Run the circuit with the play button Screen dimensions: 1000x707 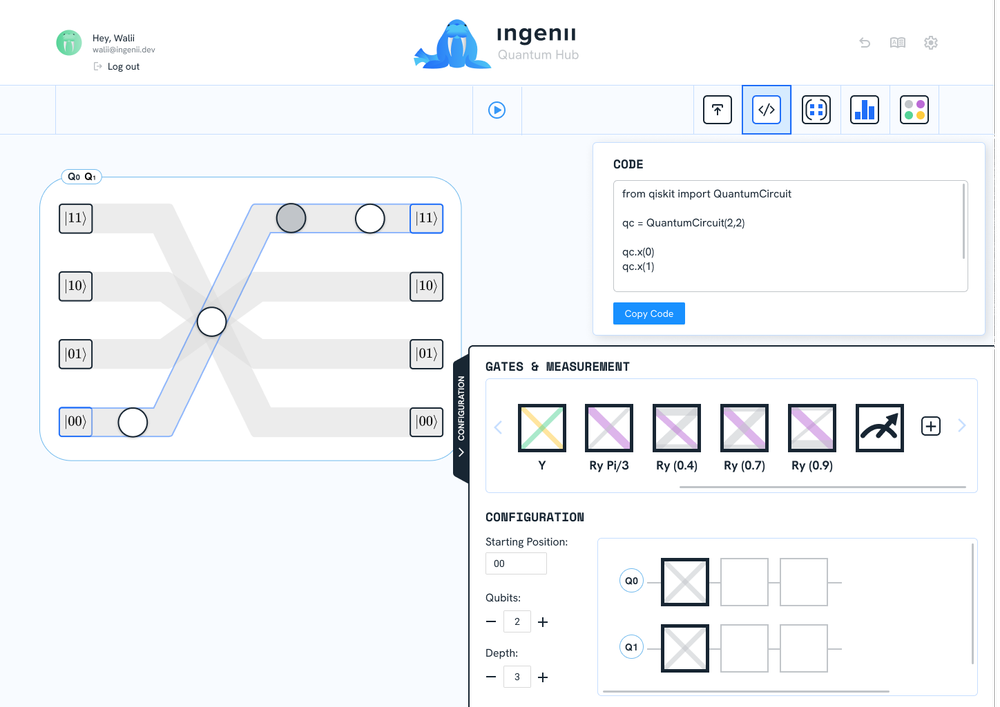[497, 110]
